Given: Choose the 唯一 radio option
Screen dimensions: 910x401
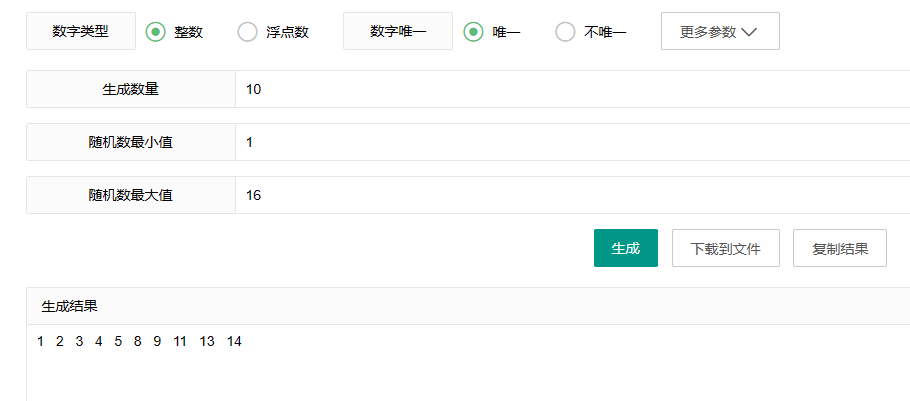Looking at the screenshot, I should (474, 31).
